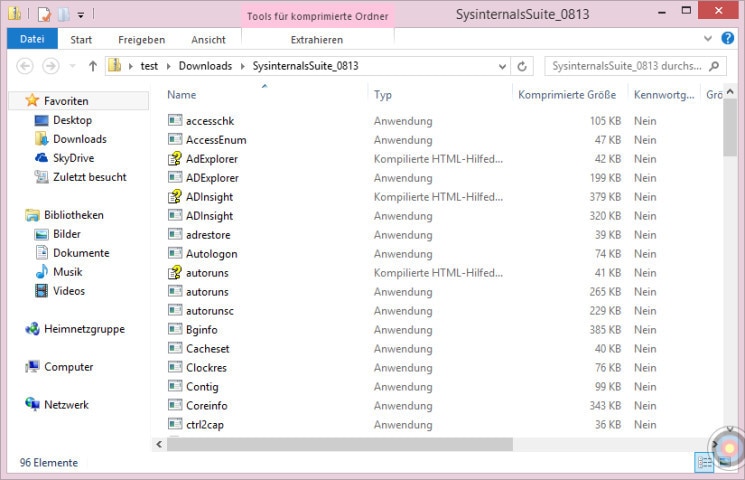Click the accesschk application icon
Screen dimensions: 745x480
pyautogui.click(x=175, y=120)
